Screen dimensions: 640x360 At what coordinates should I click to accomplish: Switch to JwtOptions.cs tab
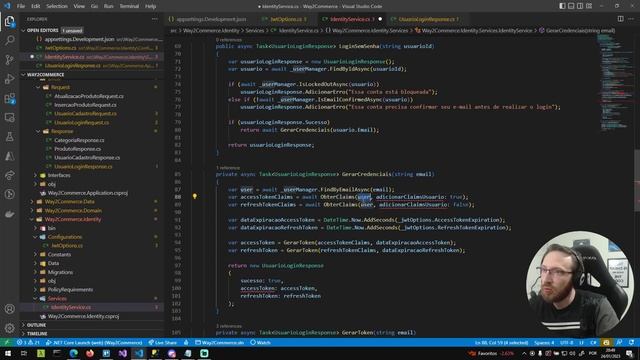point(286,19)
